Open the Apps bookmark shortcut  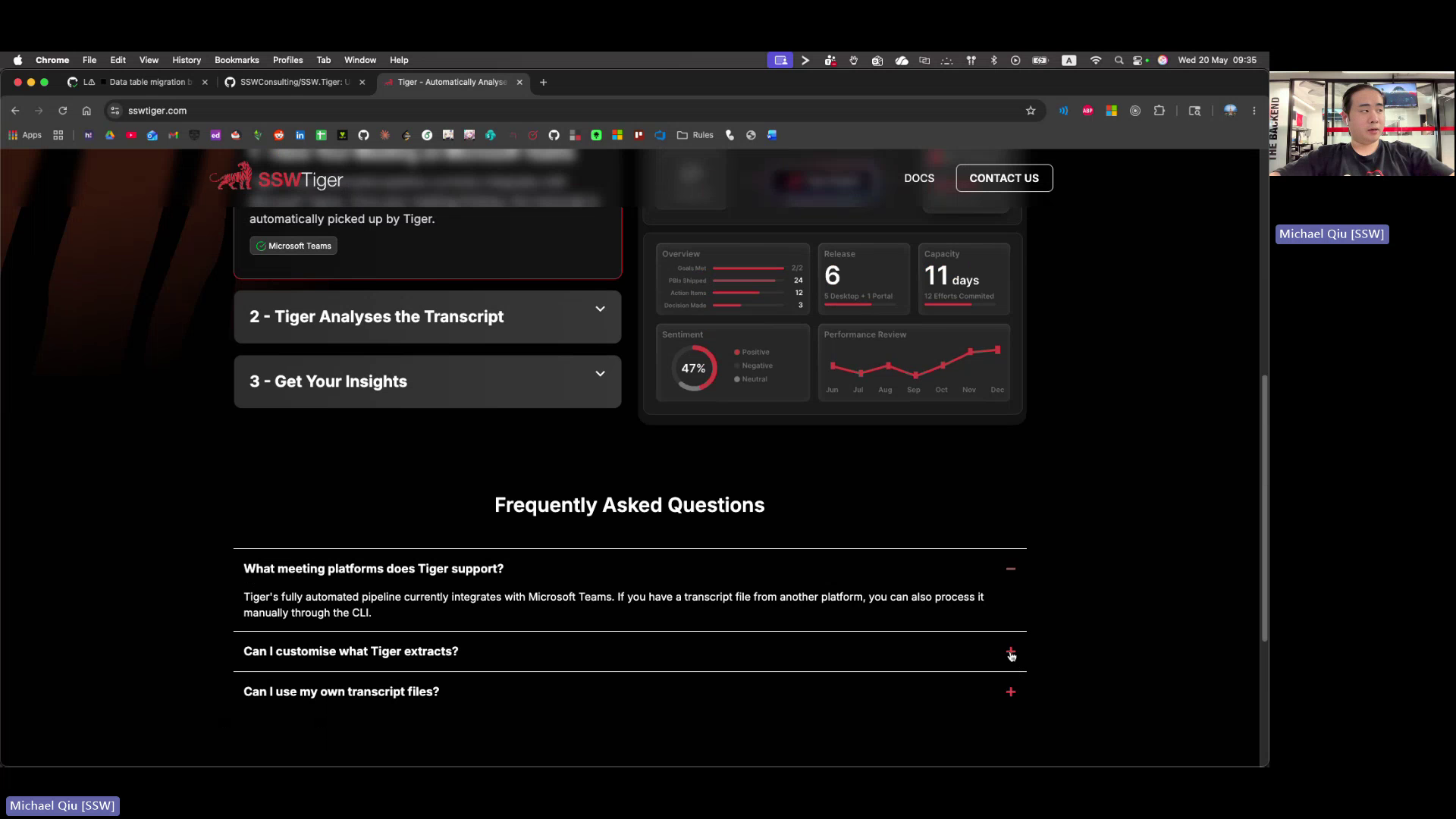tap(25, 135)
